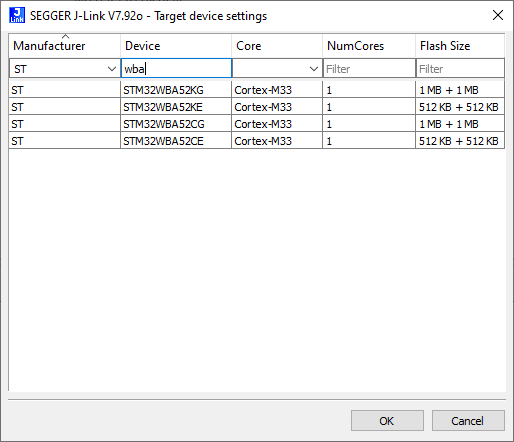Sort by the NumCores column header
The width and height of the screenshot is (514, 442).
pos(369,46)
